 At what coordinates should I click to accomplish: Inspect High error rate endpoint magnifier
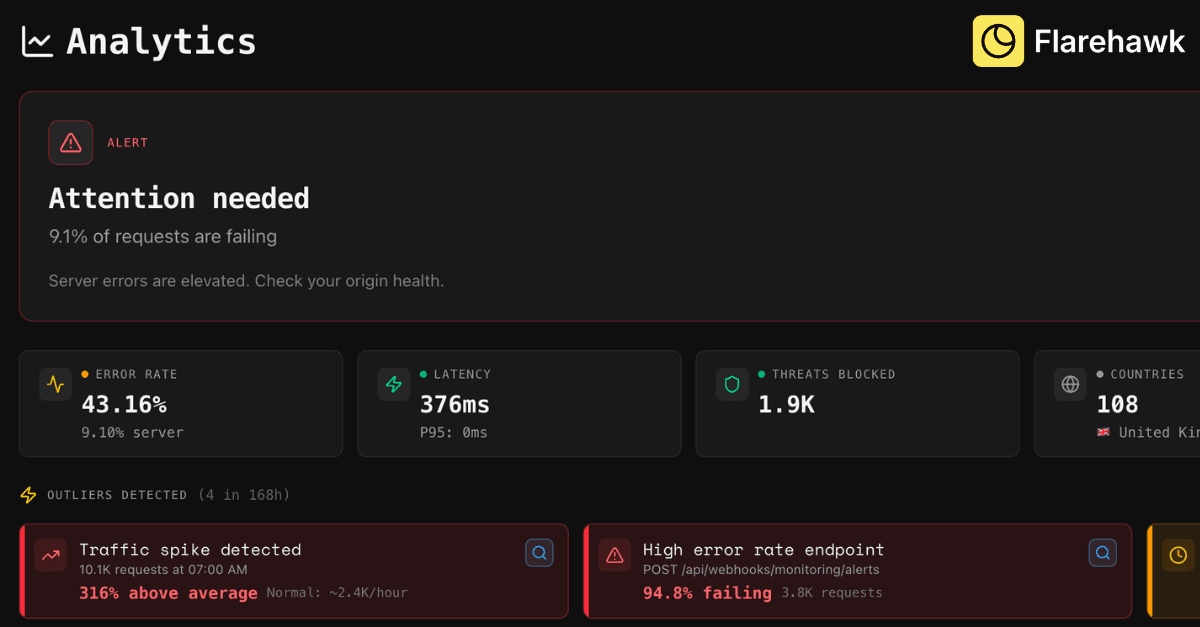1102,553
